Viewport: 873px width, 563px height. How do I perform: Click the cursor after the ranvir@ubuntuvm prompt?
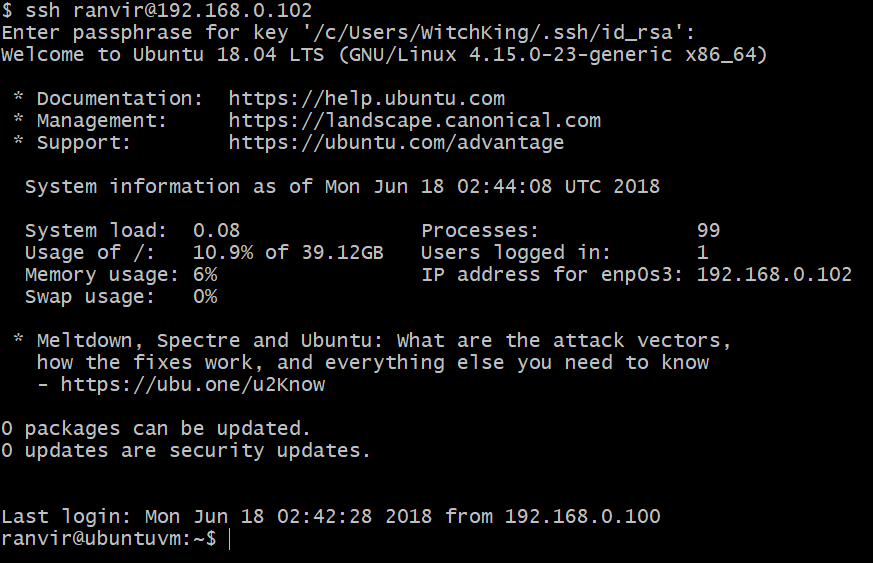click(230, 539)
